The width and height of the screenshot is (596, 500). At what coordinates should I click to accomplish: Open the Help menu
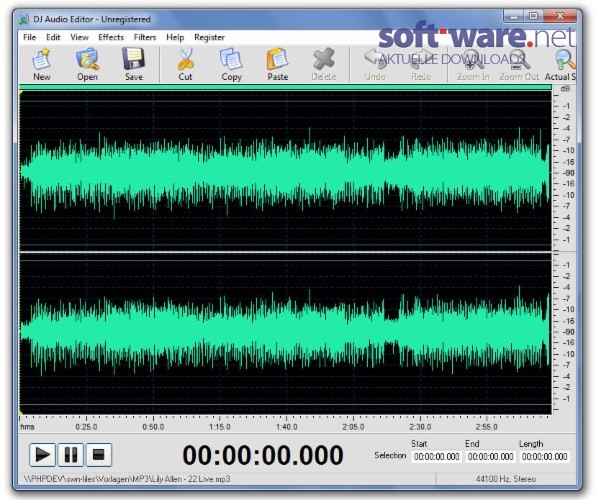(175, 37)
